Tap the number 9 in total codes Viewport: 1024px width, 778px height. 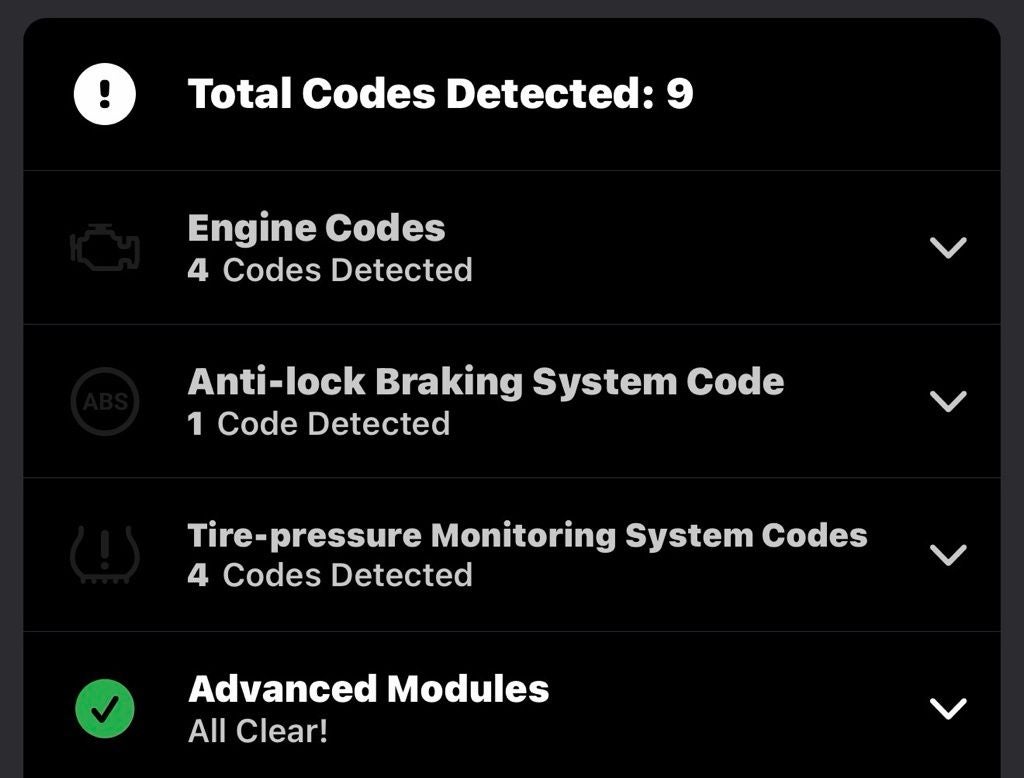[x=680, y=94]
